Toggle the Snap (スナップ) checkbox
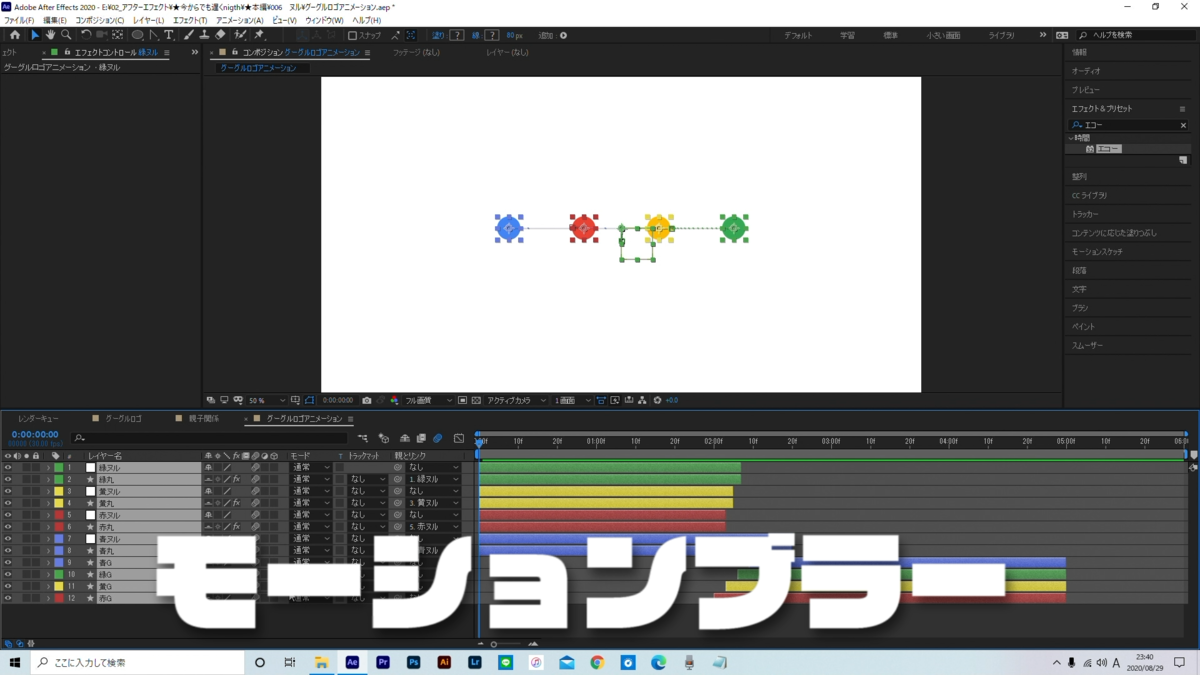This screenshot has height=675, width=1200. point(352,35)
